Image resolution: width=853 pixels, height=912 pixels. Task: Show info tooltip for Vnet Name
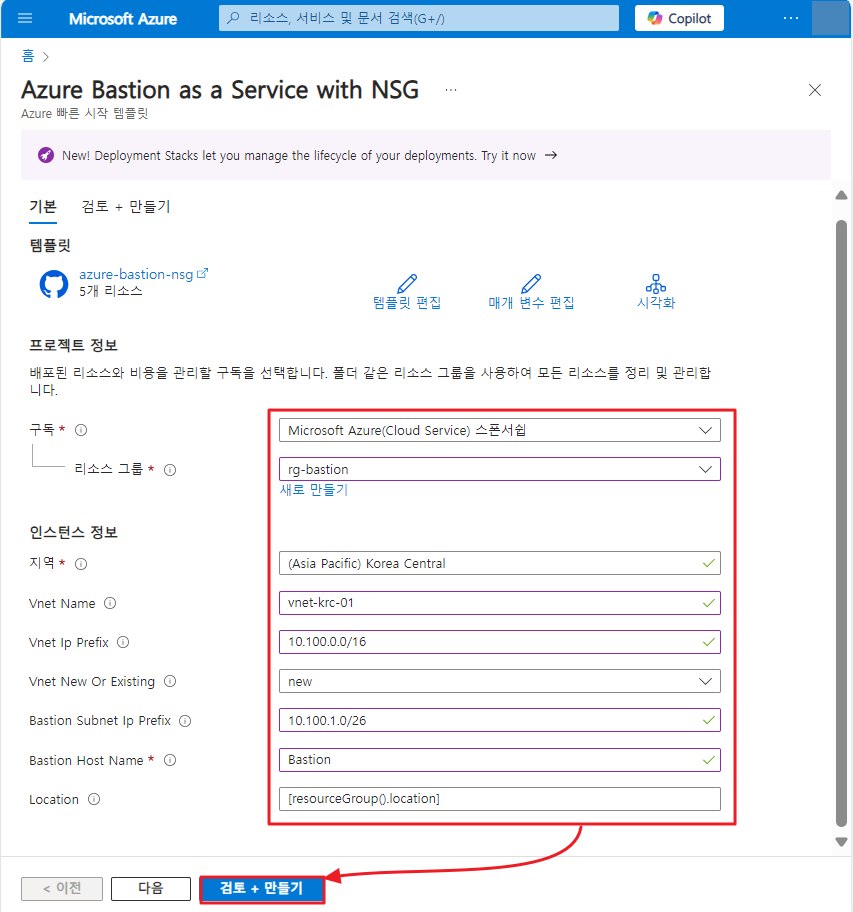[110, 603]
